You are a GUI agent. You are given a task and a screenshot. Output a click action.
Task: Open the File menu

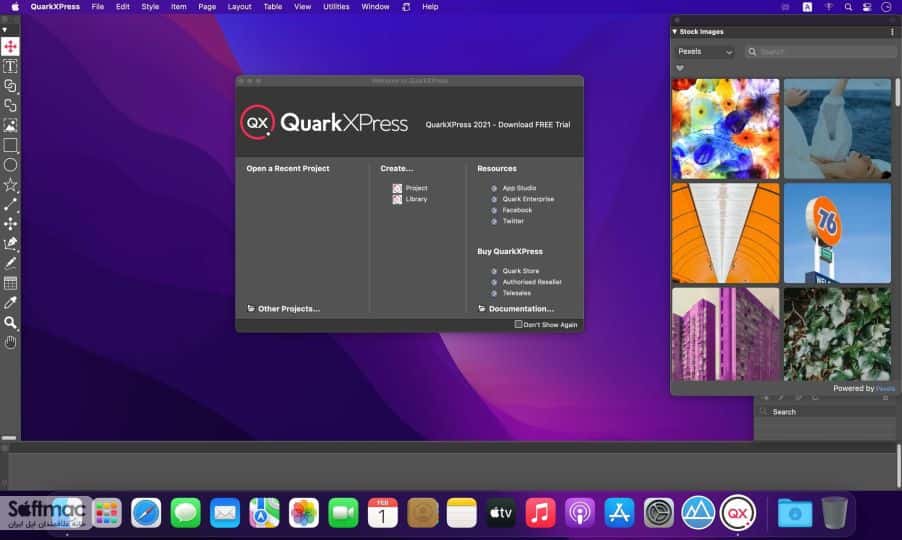click(x=98, y=7)
